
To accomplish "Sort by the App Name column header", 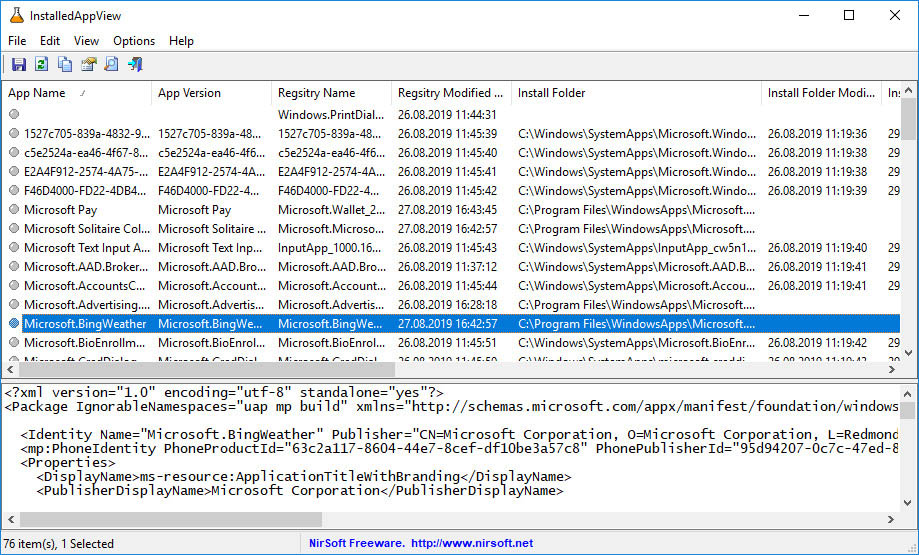I will [x=77, y=93].
